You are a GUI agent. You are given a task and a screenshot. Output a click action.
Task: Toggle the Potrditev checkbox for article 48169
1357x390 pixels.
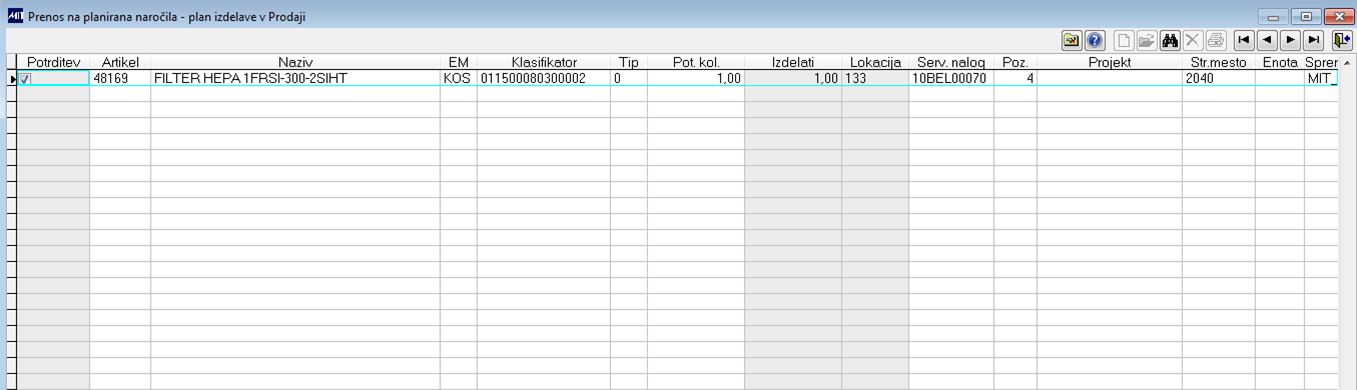click(24, 78)
